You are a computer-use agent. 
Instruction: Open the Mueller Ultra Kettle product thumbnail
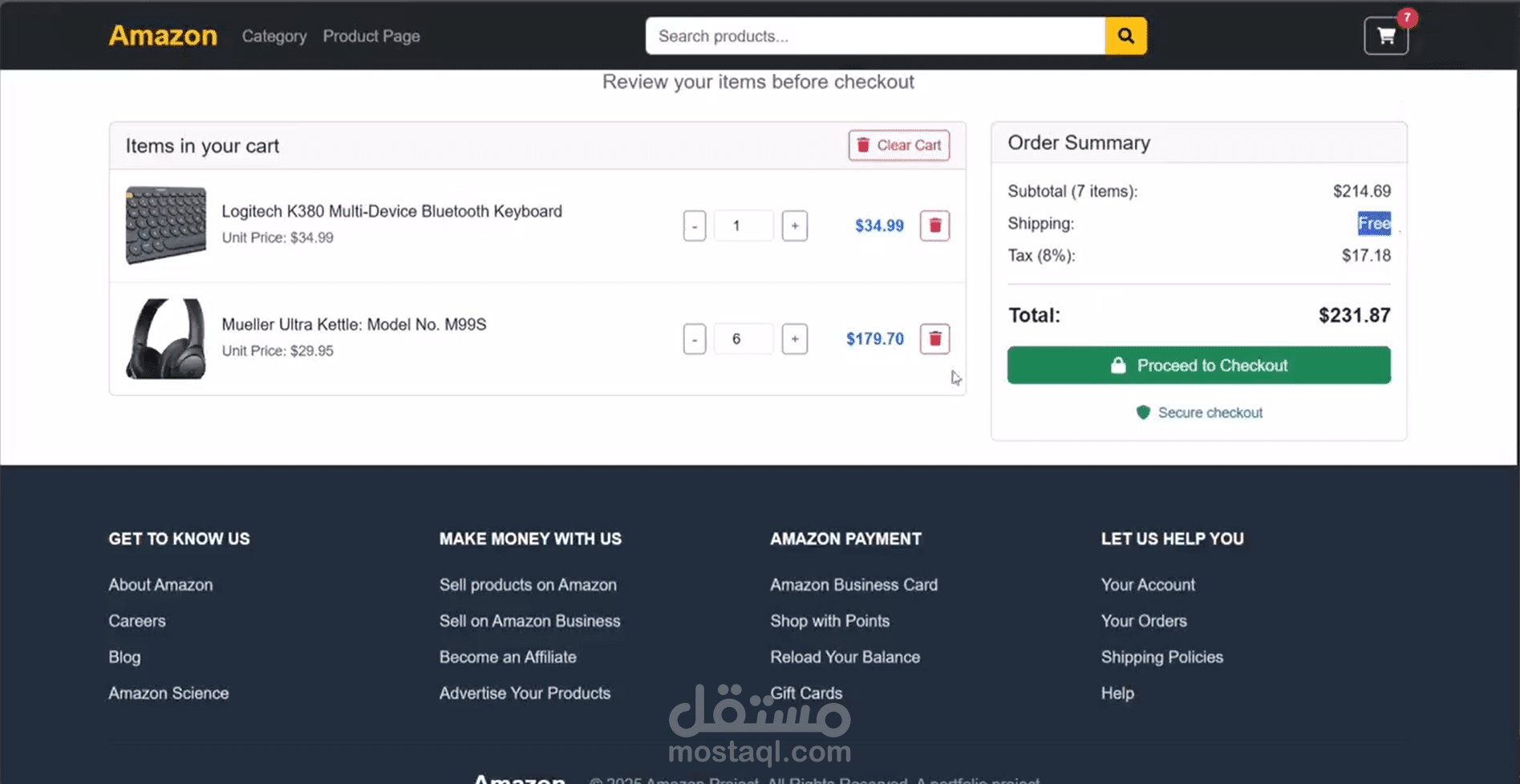pos(165,338)
